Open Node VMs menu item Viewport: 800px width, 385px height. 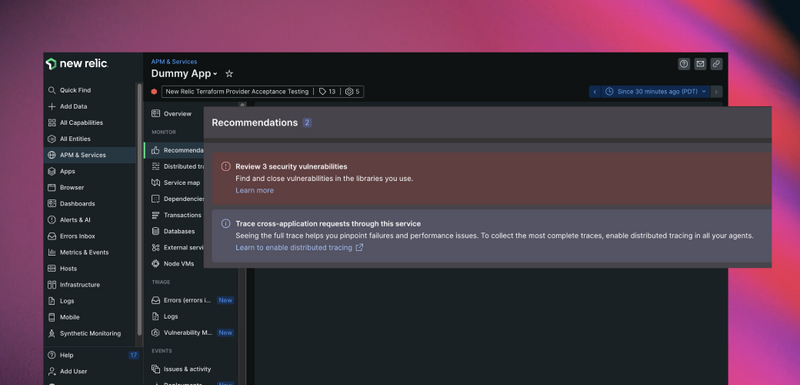pyautogui.click(x=174, y=264)
